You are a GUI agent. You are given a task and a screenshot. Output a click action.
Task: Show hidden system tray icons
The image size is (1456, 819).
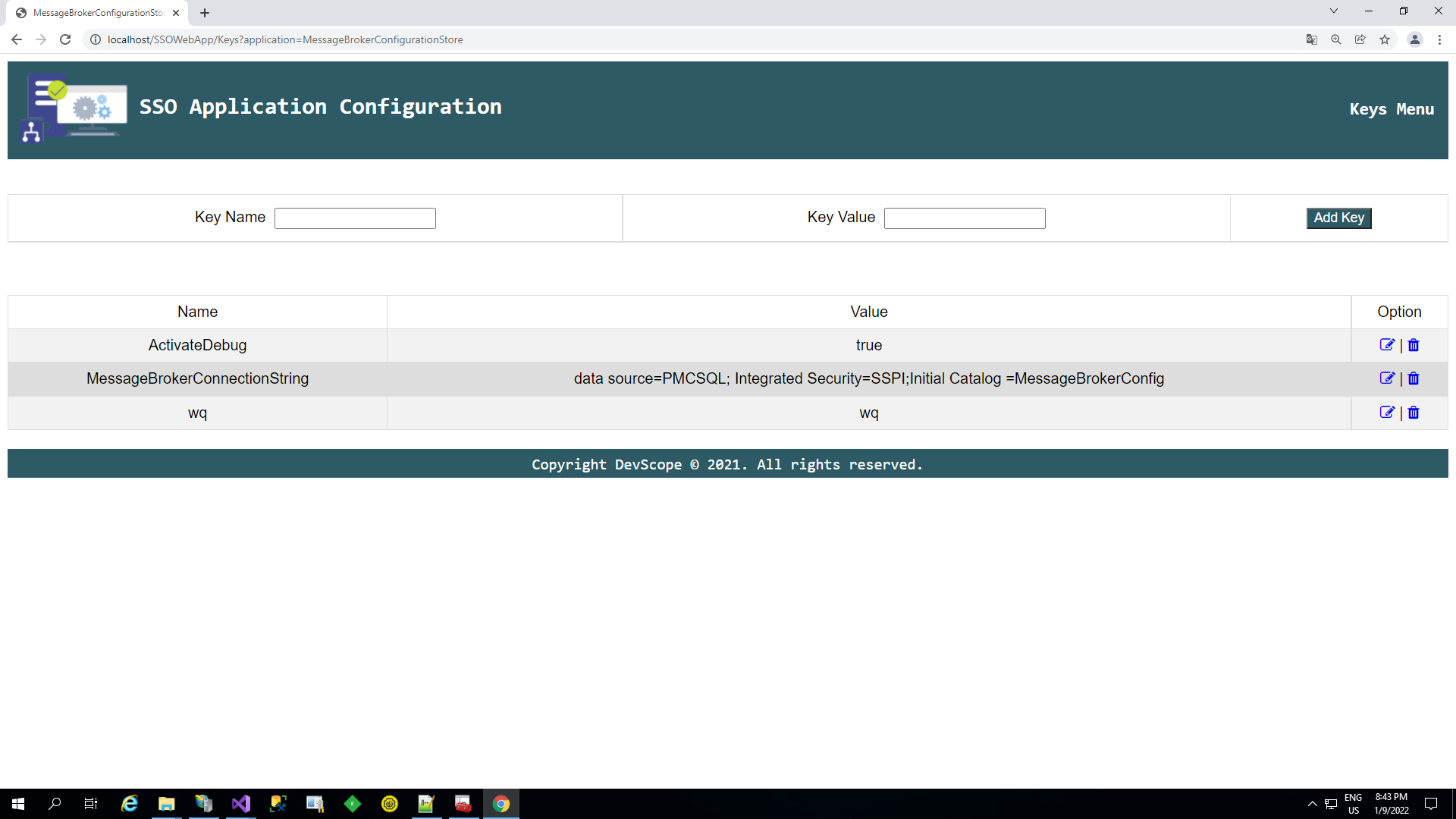(1312, 804)
